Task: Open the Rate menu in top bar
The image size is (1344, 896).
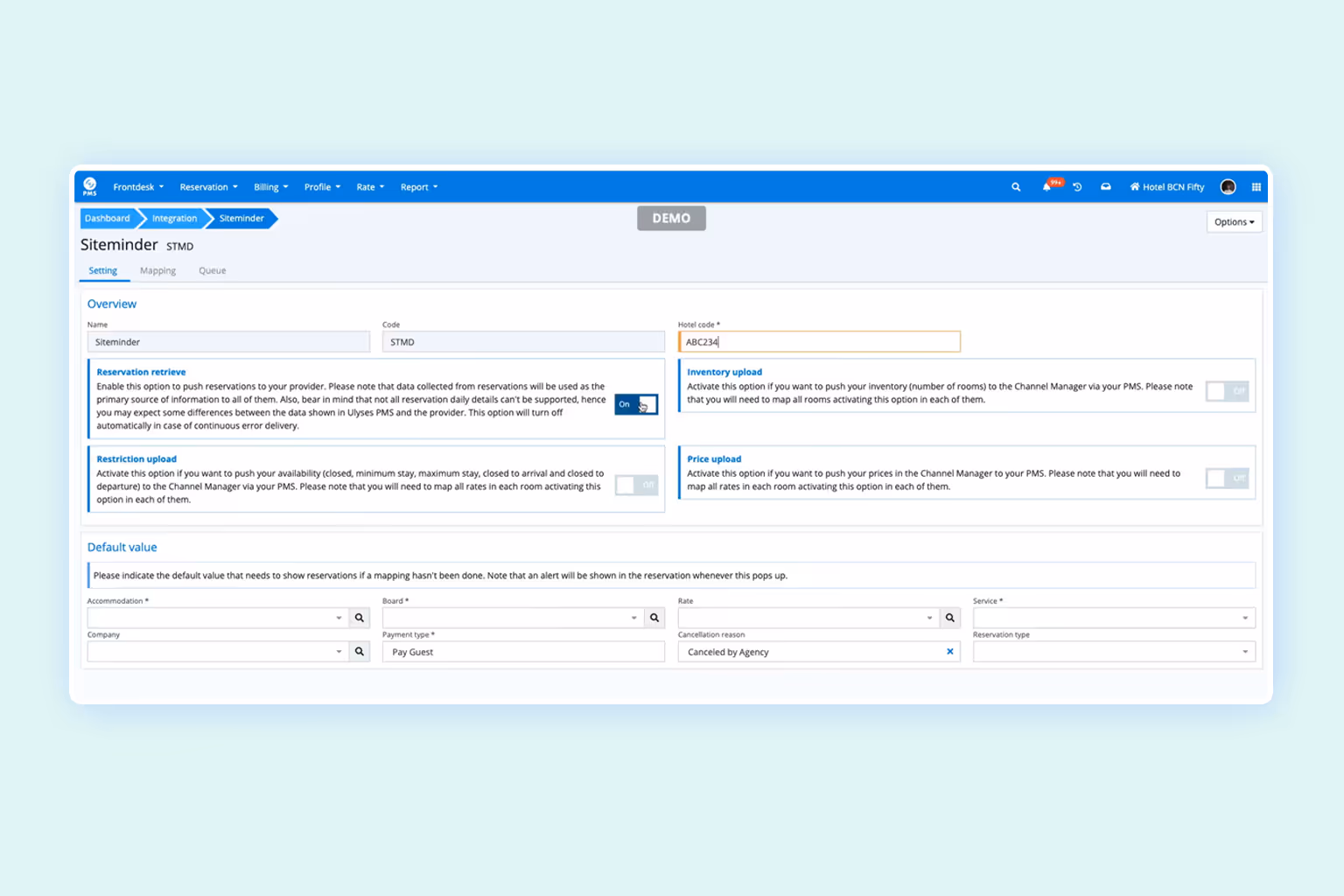Action: (370, 187)
